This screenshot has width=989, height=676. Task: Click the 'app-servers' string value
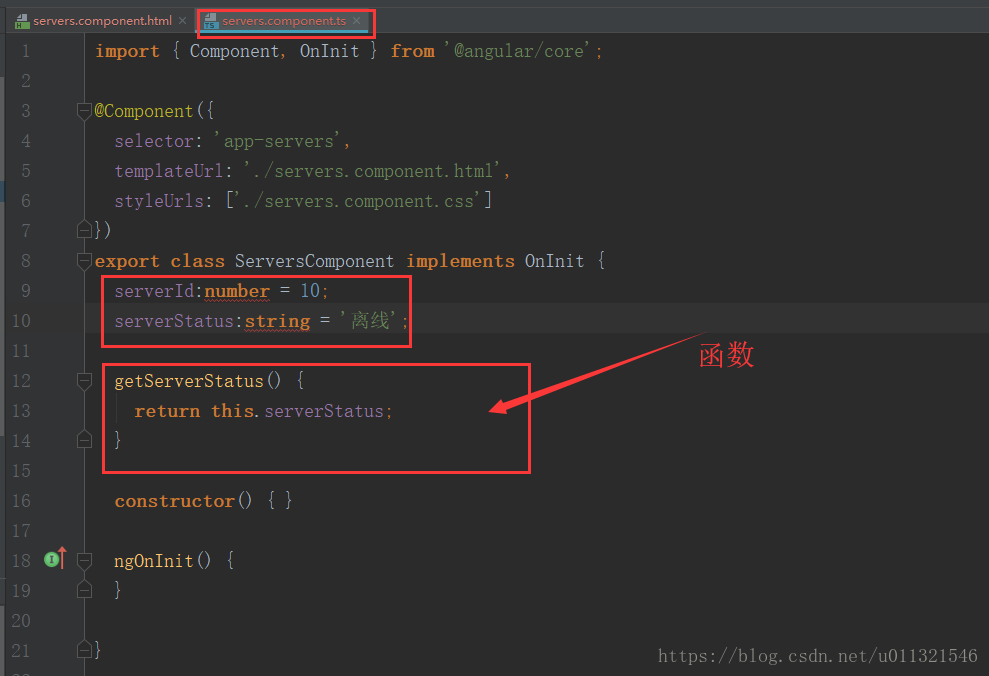point(279,141)
